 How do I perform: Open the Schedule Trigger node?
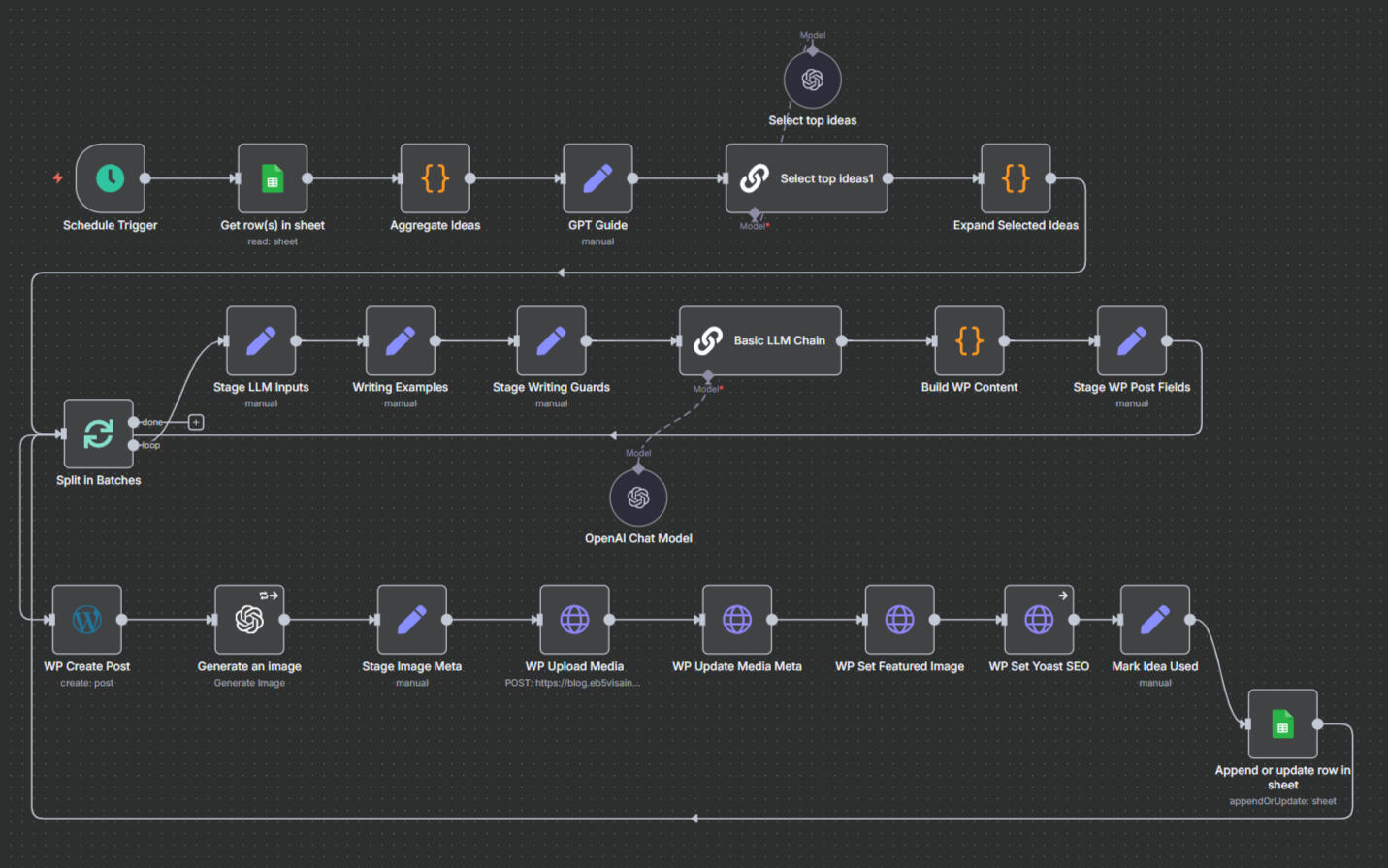click(110, 178)
